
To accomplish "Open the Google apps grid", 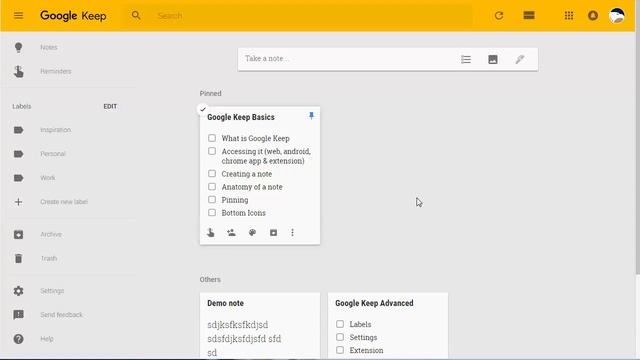I will pos(569,16).
